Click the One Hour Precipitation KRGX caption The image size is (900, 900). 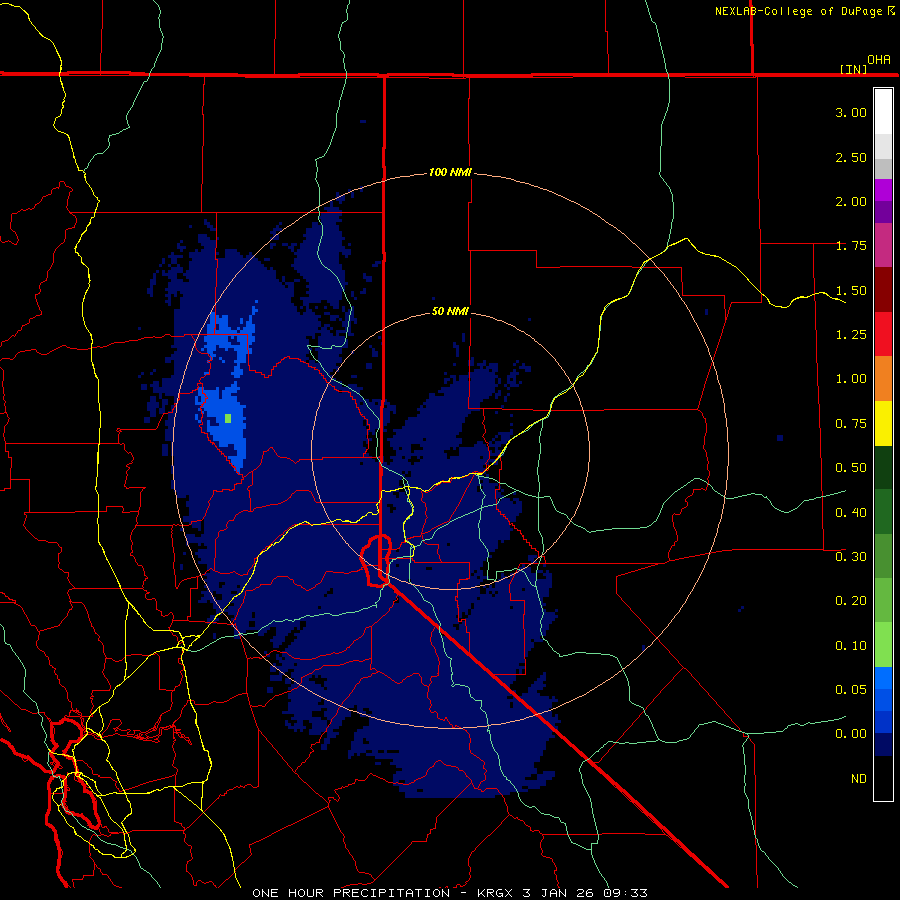pyautogui.click(x=450, y=893)
